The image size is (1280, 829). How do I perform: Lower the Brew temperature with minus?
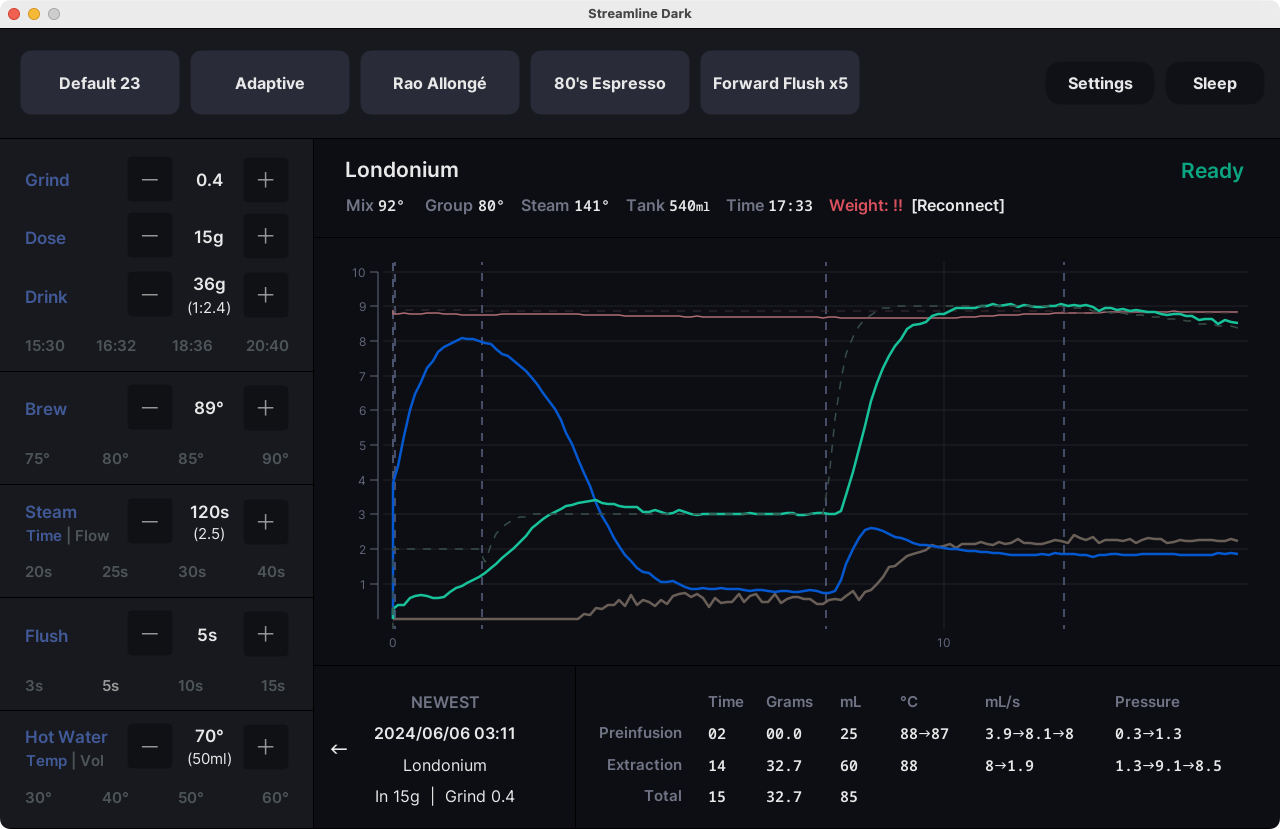150,408
